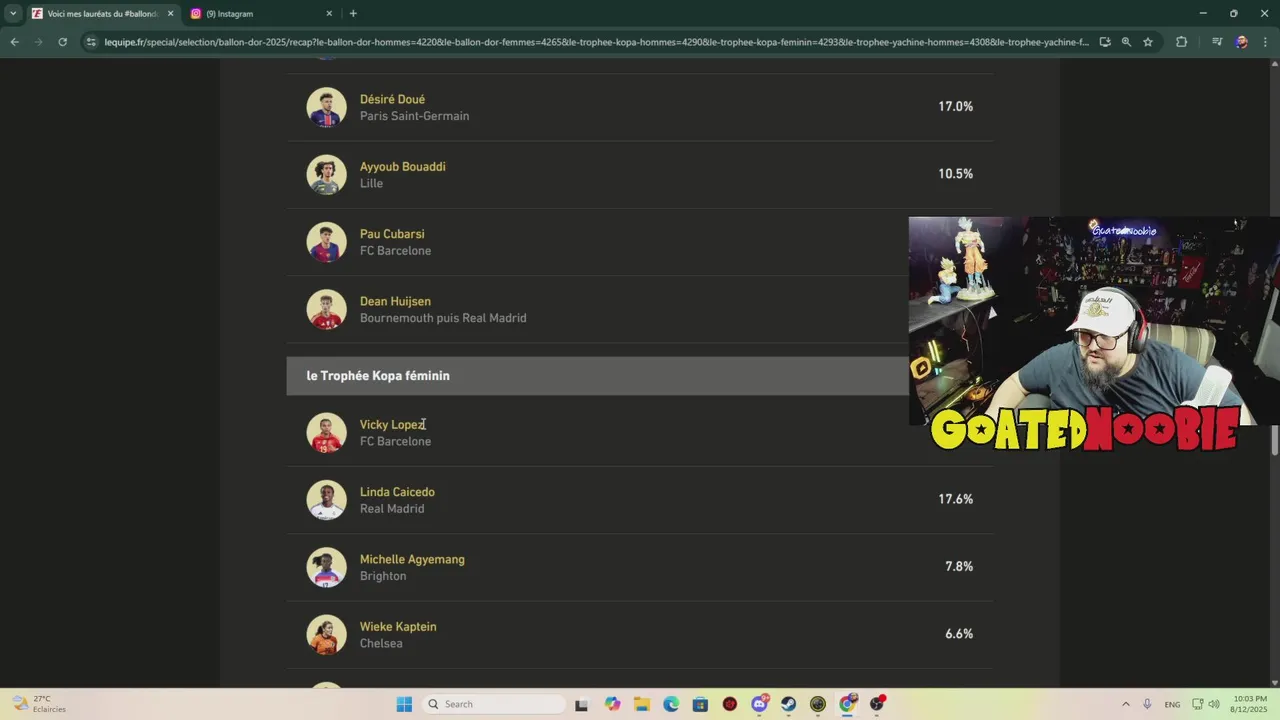1280x720 pixels.
Task: Switch to Chrome on the taskbar
Action: point(848,704)
